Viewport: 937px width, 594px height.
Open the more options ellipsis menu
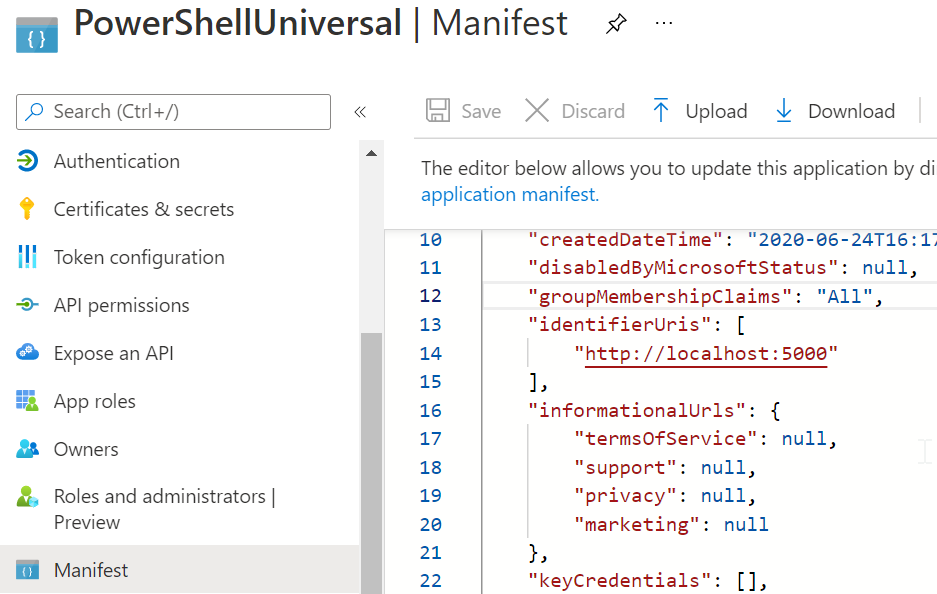point(664,23)
